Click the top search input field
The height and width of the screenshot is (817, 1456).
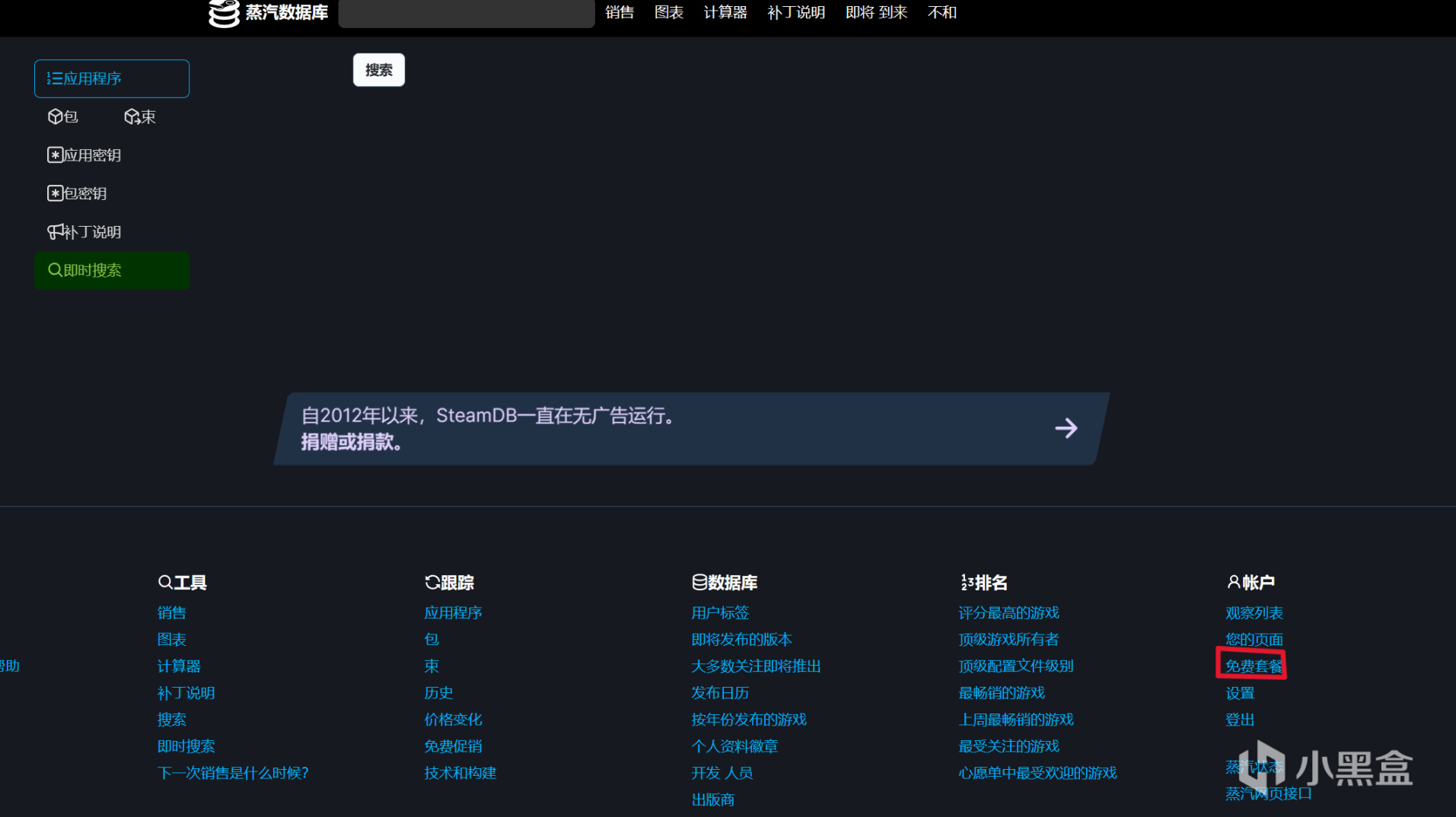pos(467,13)
